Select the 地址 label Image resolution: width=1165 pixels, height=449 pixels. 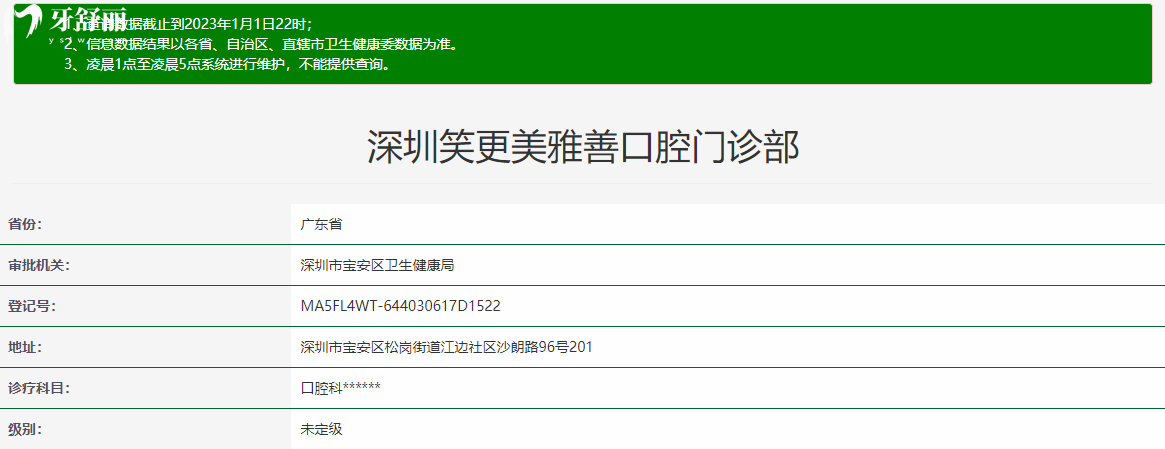point(25,347)
